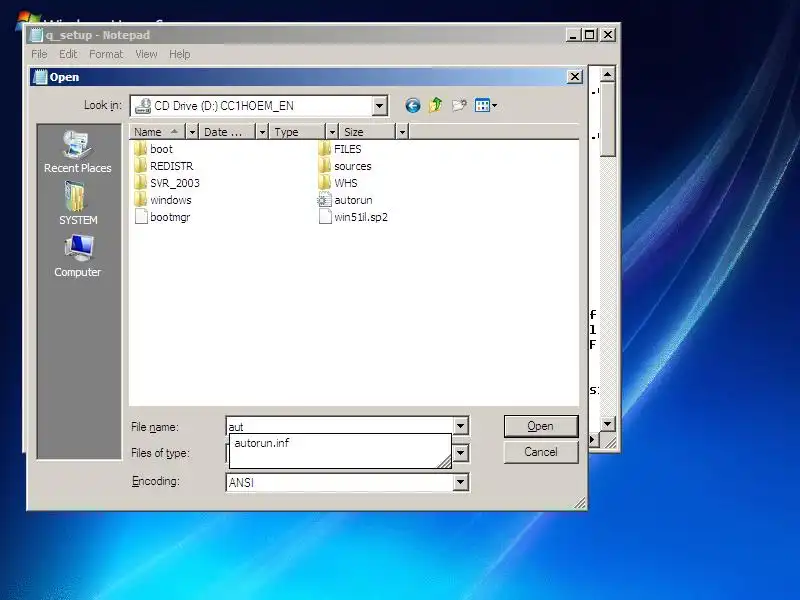
Task: Open the View menu in Notepad
Action: click(x=146, y=54)
